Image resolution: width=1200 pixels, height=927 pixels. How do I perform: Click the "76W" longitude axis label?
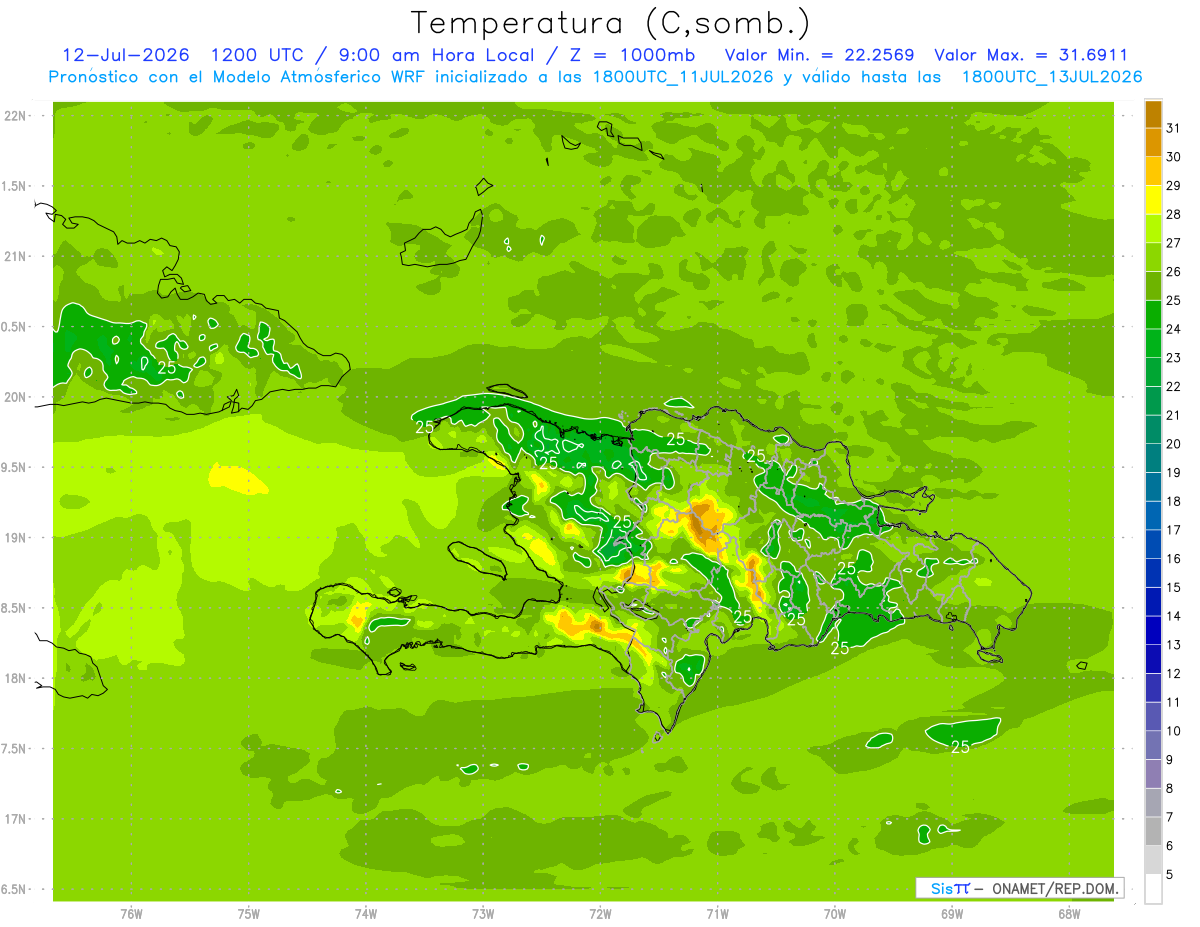tap(131, 914)
